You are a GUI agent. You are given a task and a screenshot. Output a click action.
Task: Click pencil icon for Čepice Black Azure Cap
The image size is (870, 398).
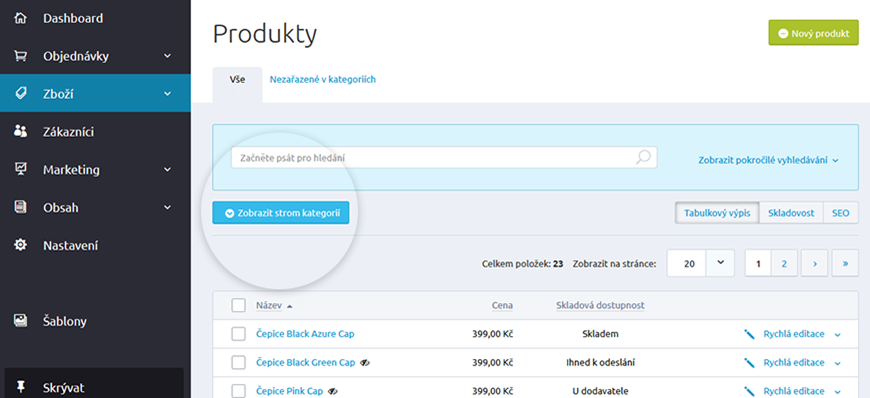click(750, 334)
